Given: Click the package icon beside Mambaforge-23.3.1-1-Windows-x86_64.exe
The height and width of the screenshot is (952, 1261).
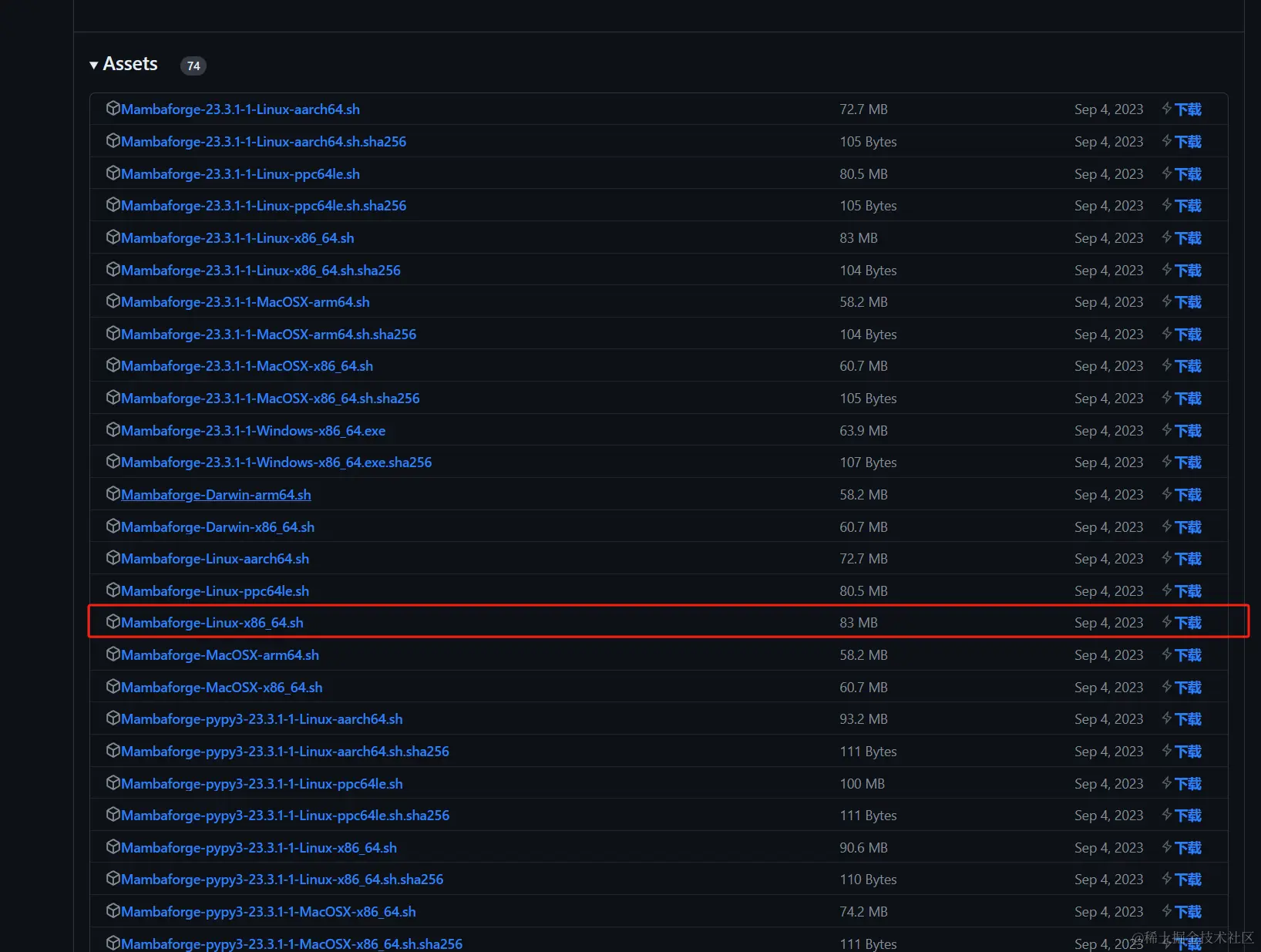Looking at the screenshot, I should tap(113, 430).
